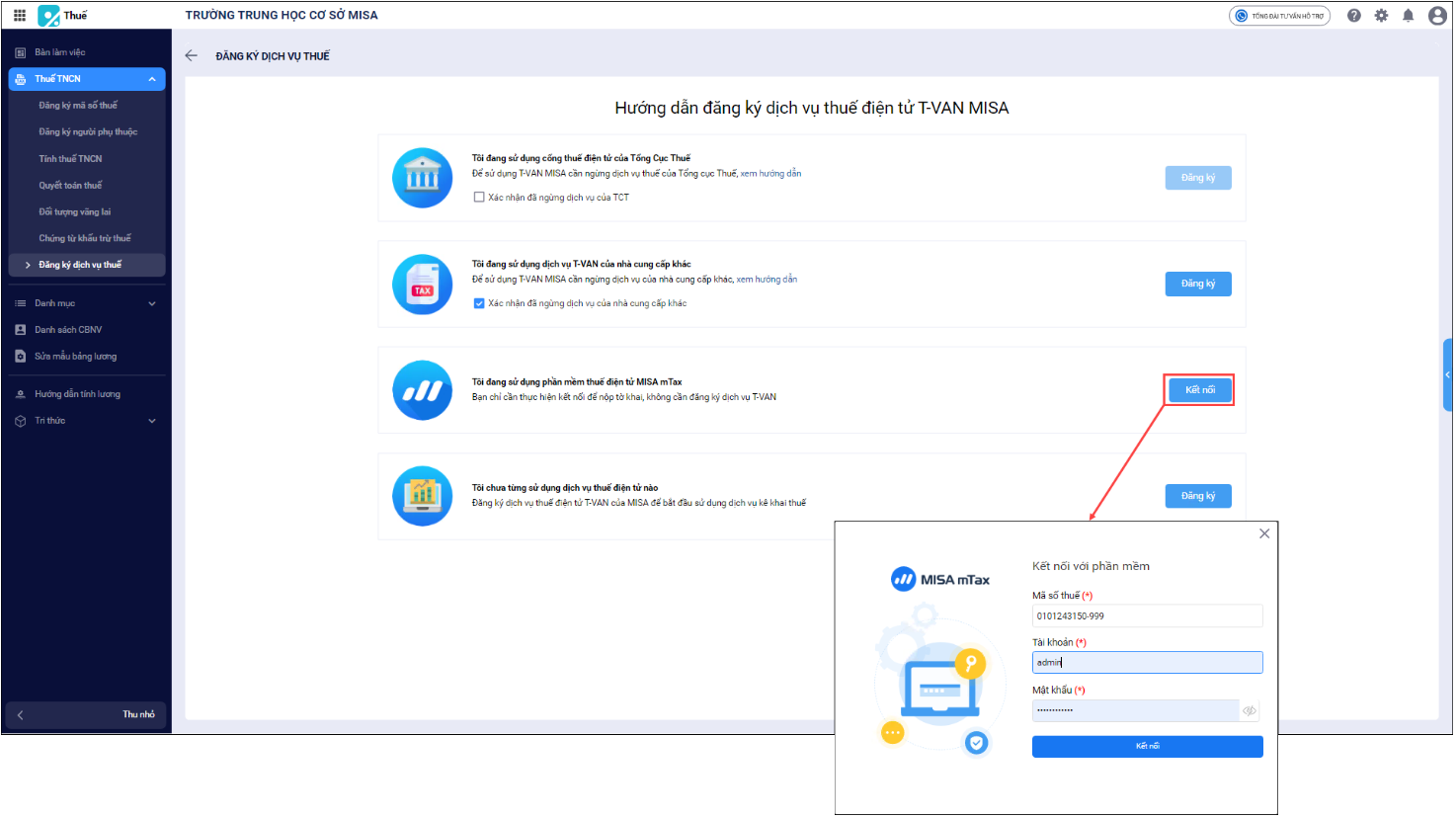1456x818 pixels.
Task: Collapse the Thuế TNCN menu chevron
Action: click(x=152, y=79)
